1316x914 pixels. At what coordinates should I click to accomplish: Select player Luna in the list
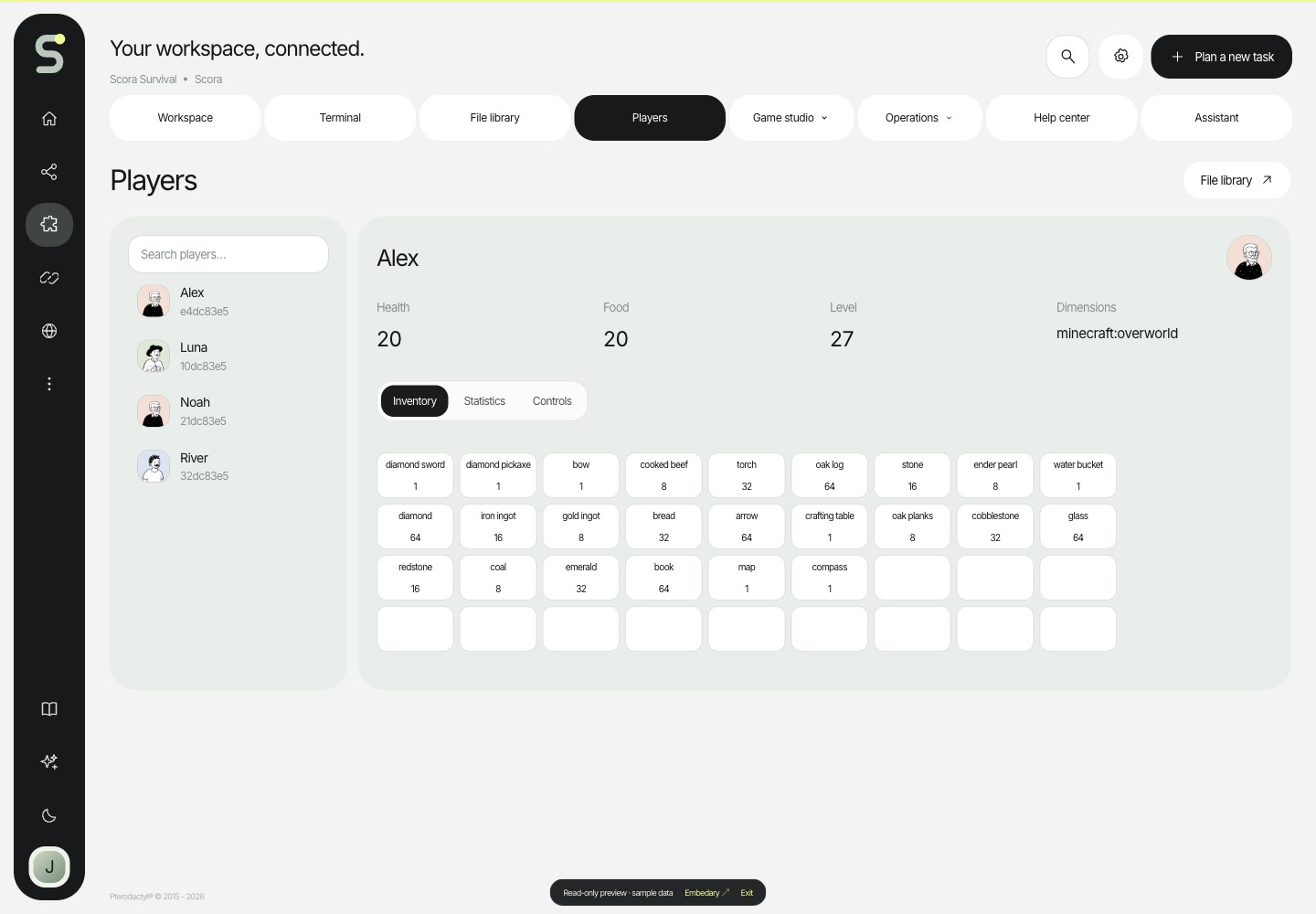pyautogui.click(x=228, y=356)
